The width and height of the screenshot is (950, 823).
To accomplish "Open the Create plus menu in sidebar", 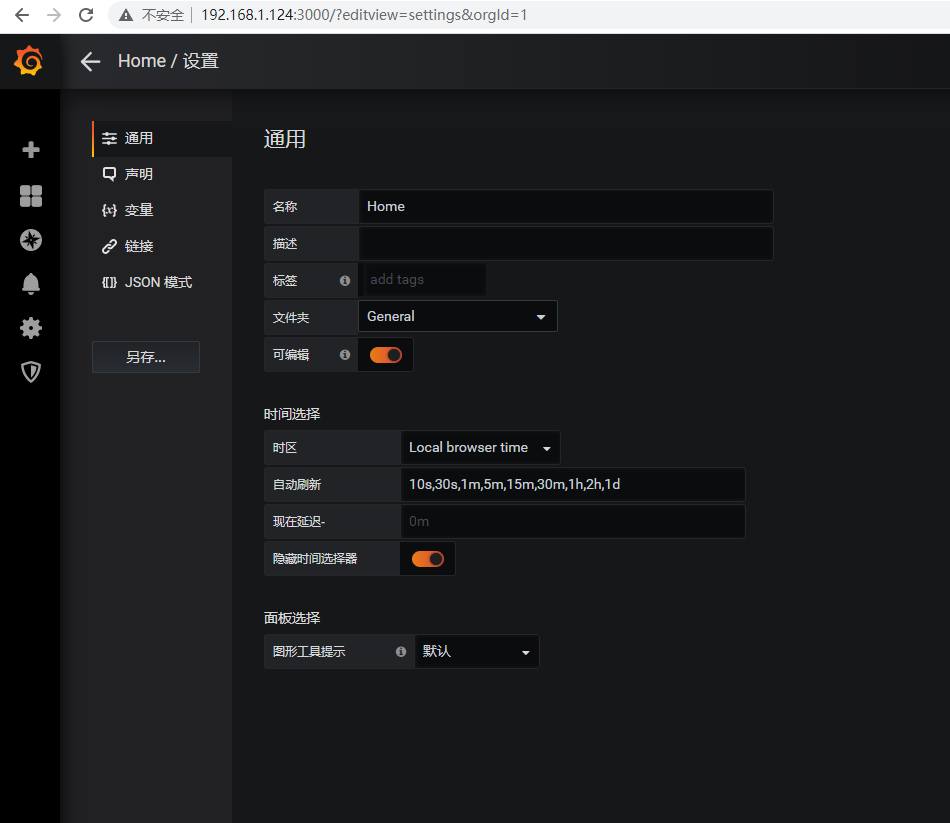I will [x=30, y=150].
